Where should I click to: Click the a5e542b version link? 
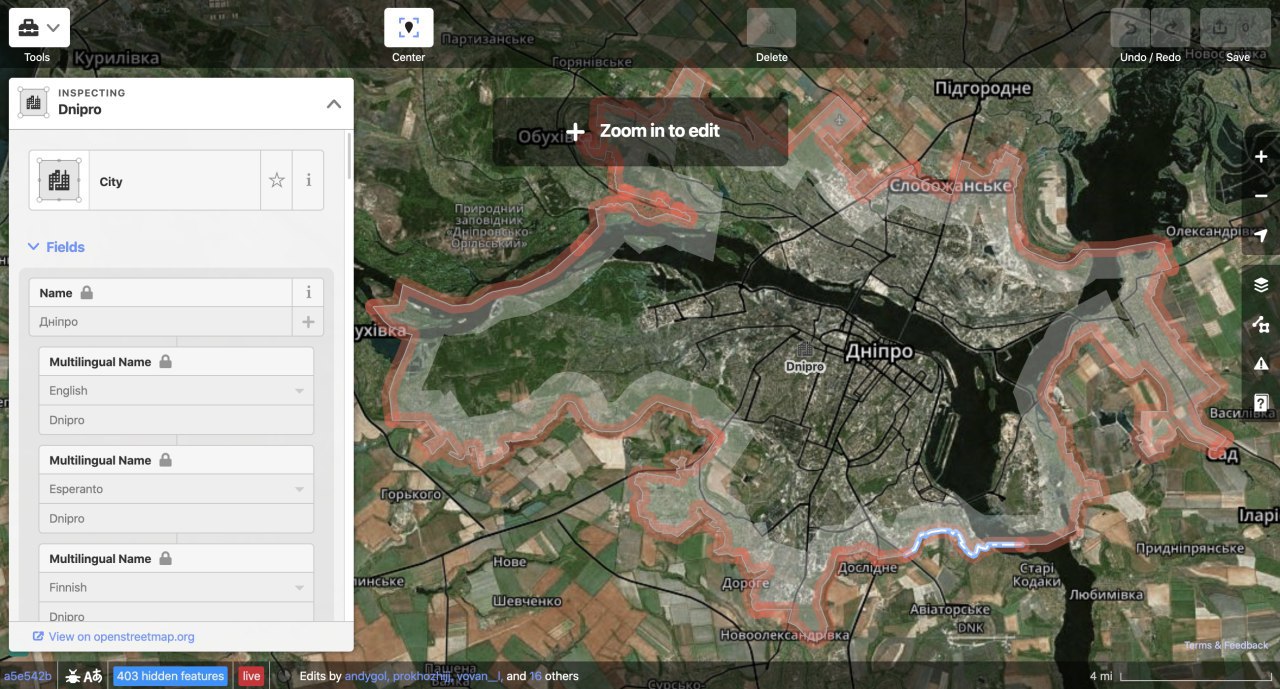point(28,676)
